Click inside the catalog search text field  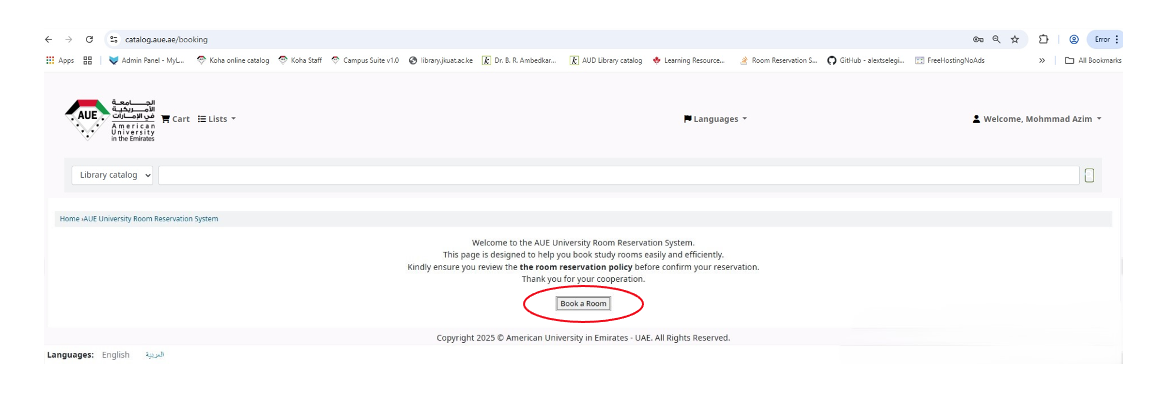click(x=618, y=176)
